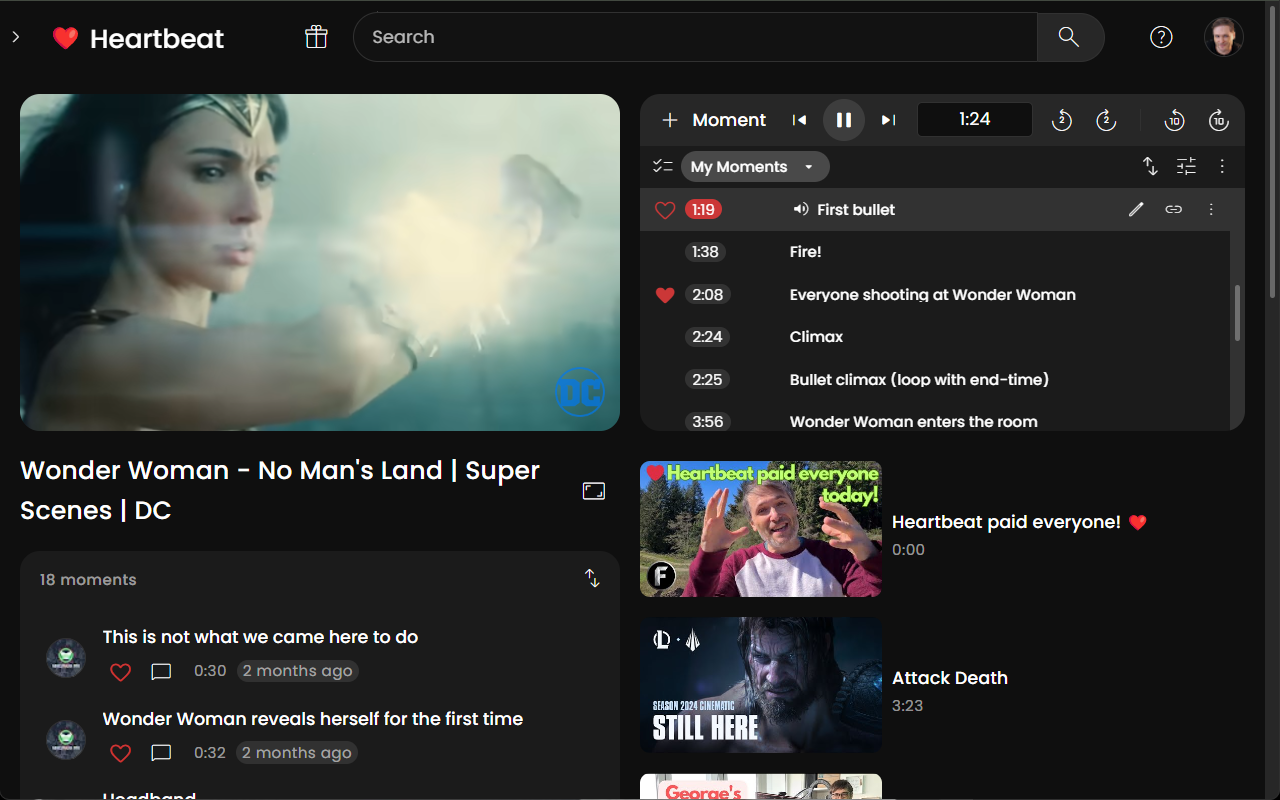Select the Fire! moment
This screenshot has height=800, width=1280.
[806, 252]
